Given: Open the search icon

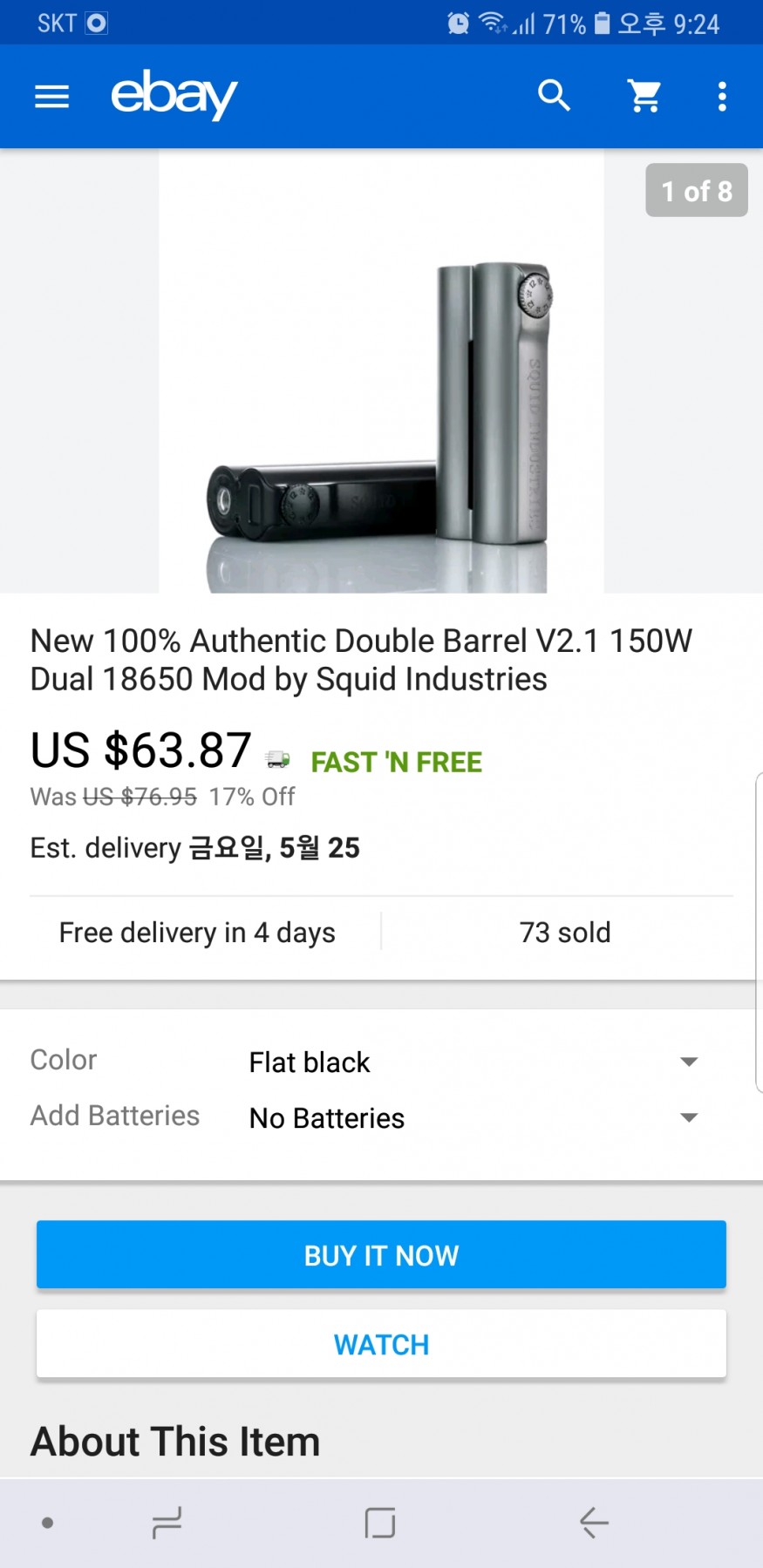Looking at the screenshot, I should point(554,95).
